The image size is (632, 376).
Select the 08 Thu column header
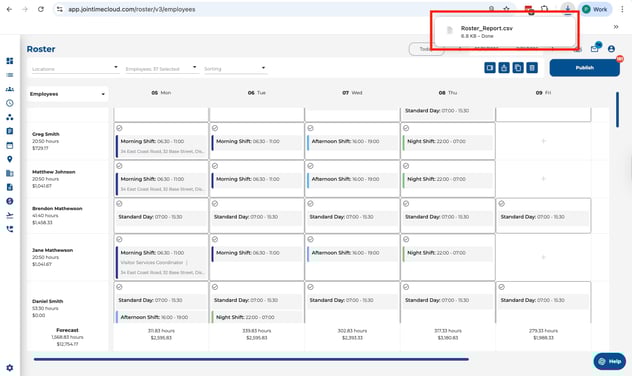447,93
